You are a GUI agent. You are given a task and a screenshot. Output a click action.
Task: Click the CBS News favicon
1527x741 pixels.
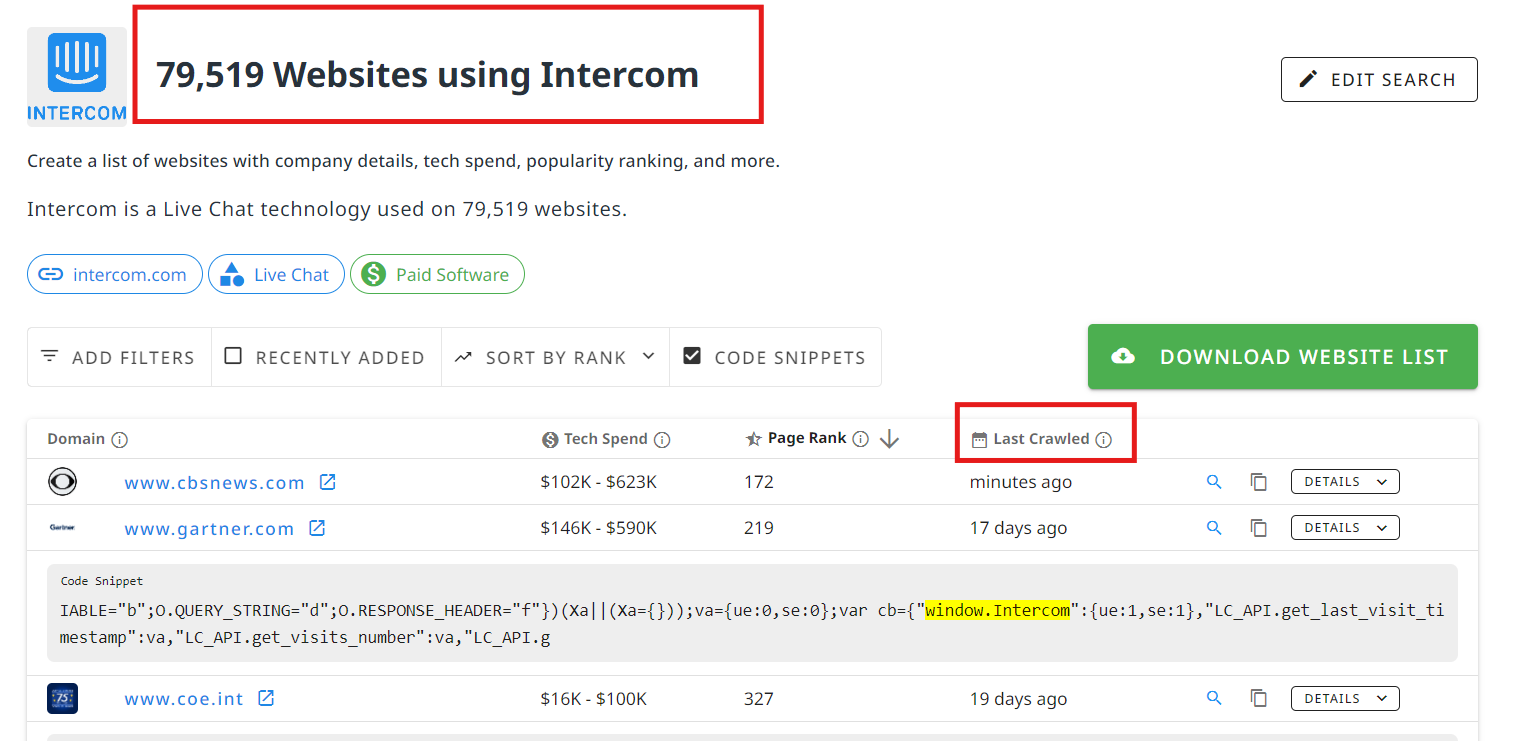(x=62, y=482)
